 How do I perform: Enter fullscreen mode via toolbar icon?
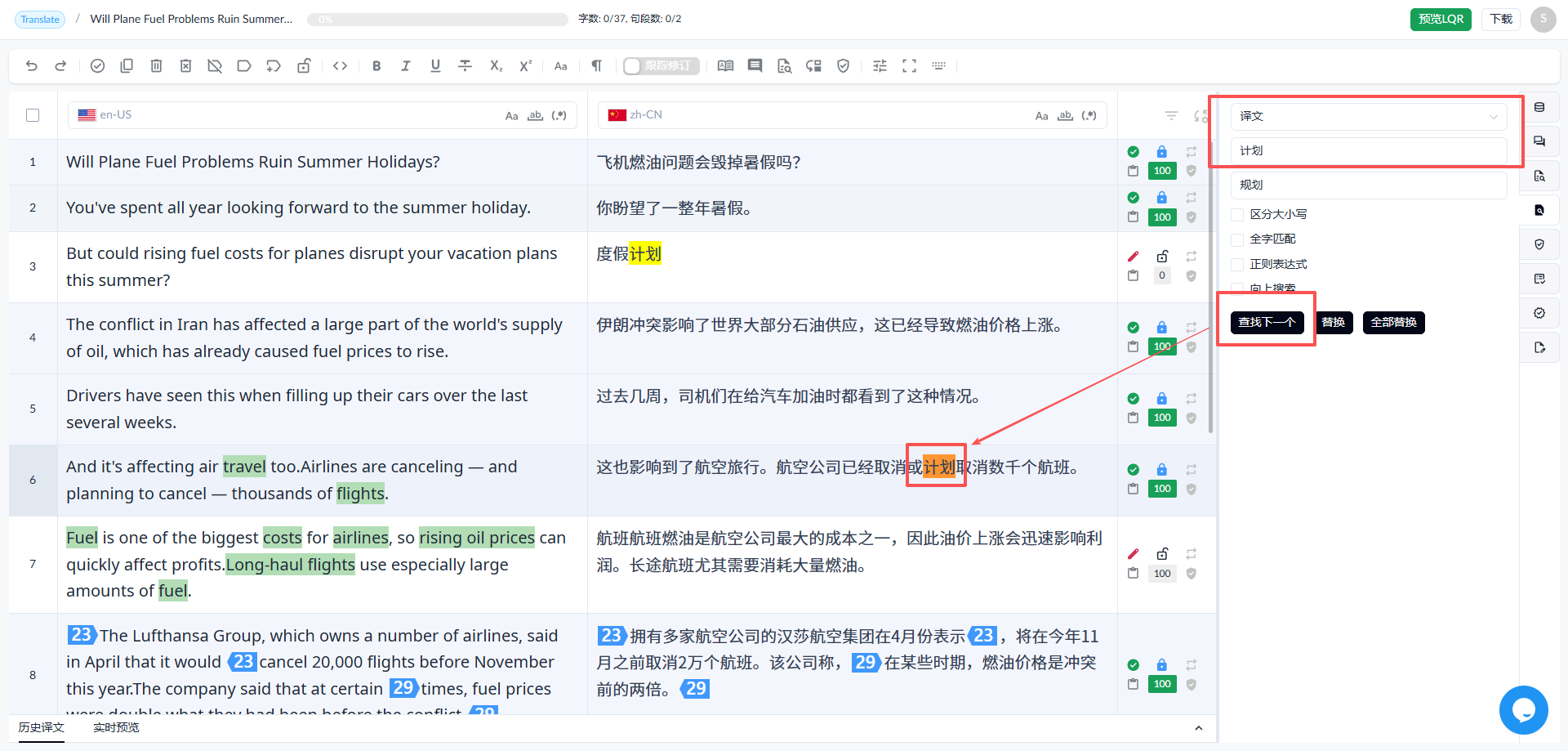point(909,66)
